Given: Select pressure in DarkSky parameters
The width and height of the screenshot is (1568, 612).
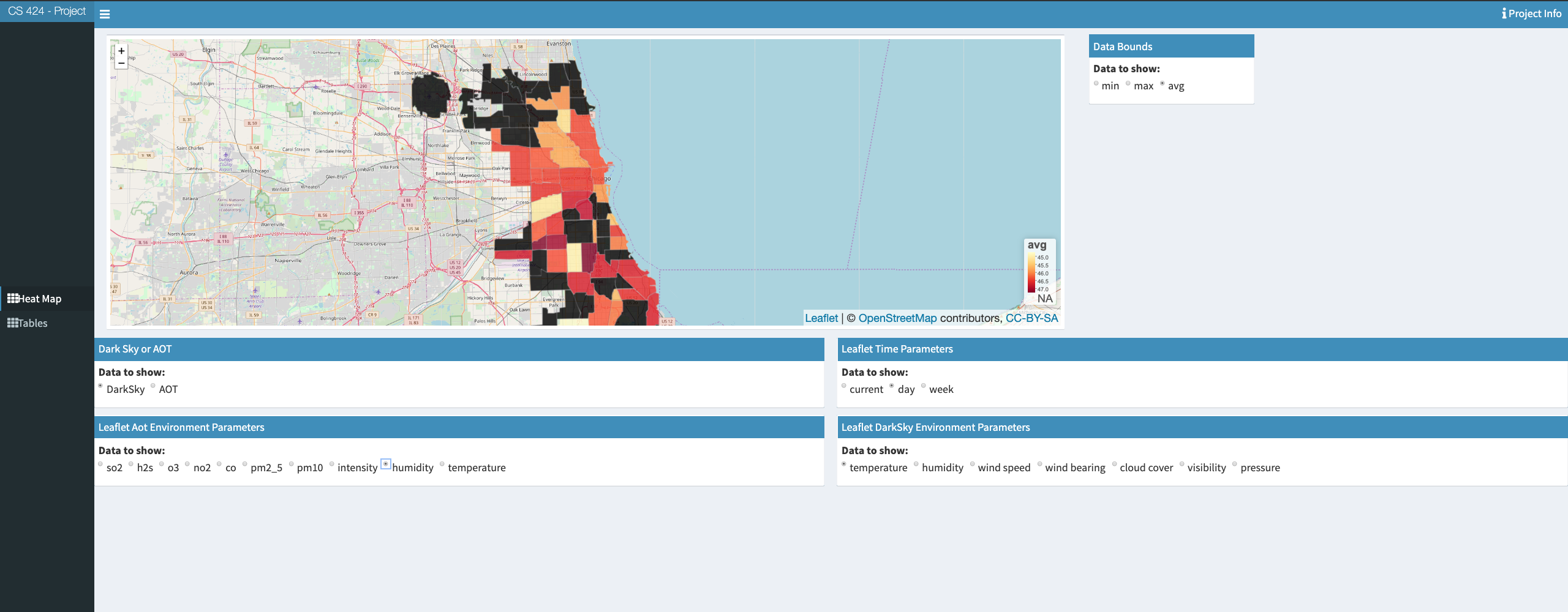Looking at the screenshot, I should pos(1235,465).
